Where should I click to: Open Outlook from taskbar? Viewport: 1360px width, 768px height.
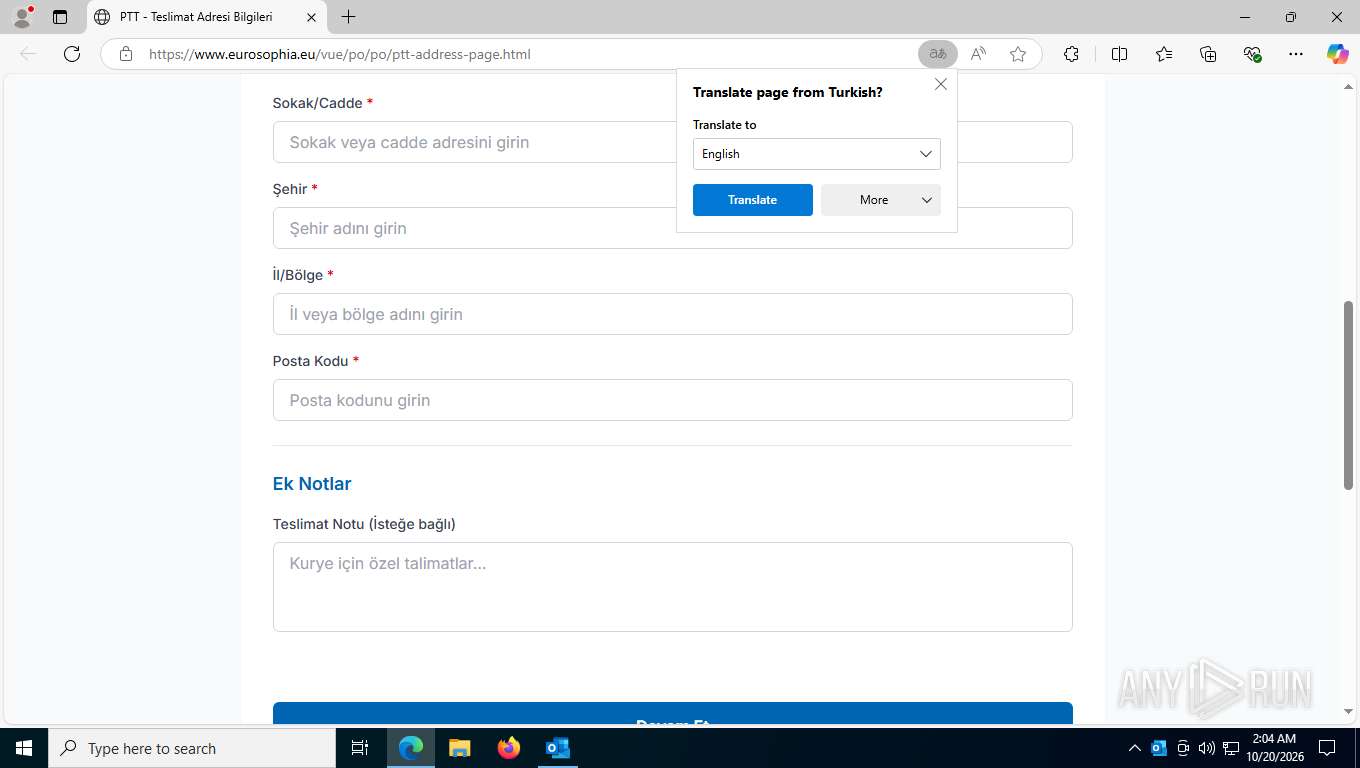tap(558, 748)
